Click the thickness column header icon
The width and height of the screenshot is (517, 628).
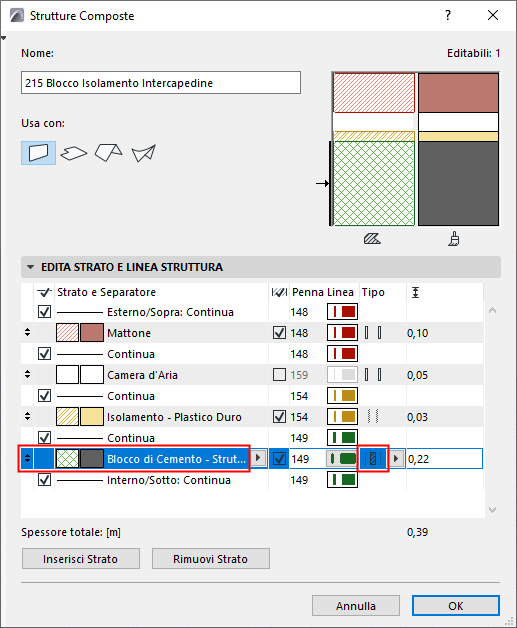pyautogui.click(x=415, y=292)
